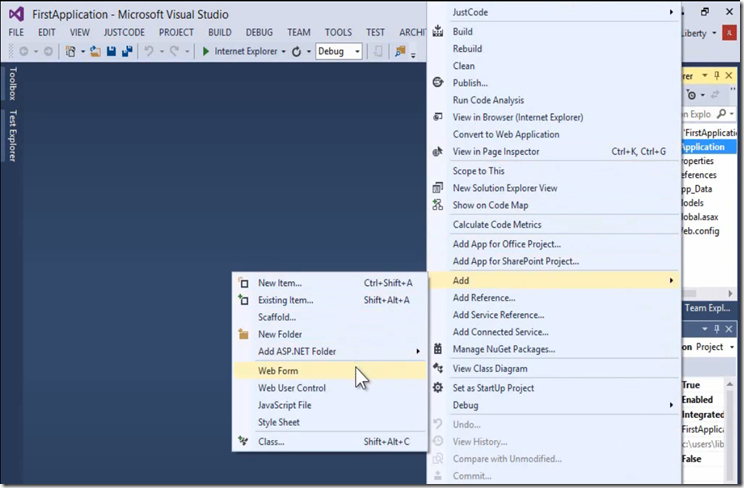Open the Properties panel Project dropdown

pos(732,347)
